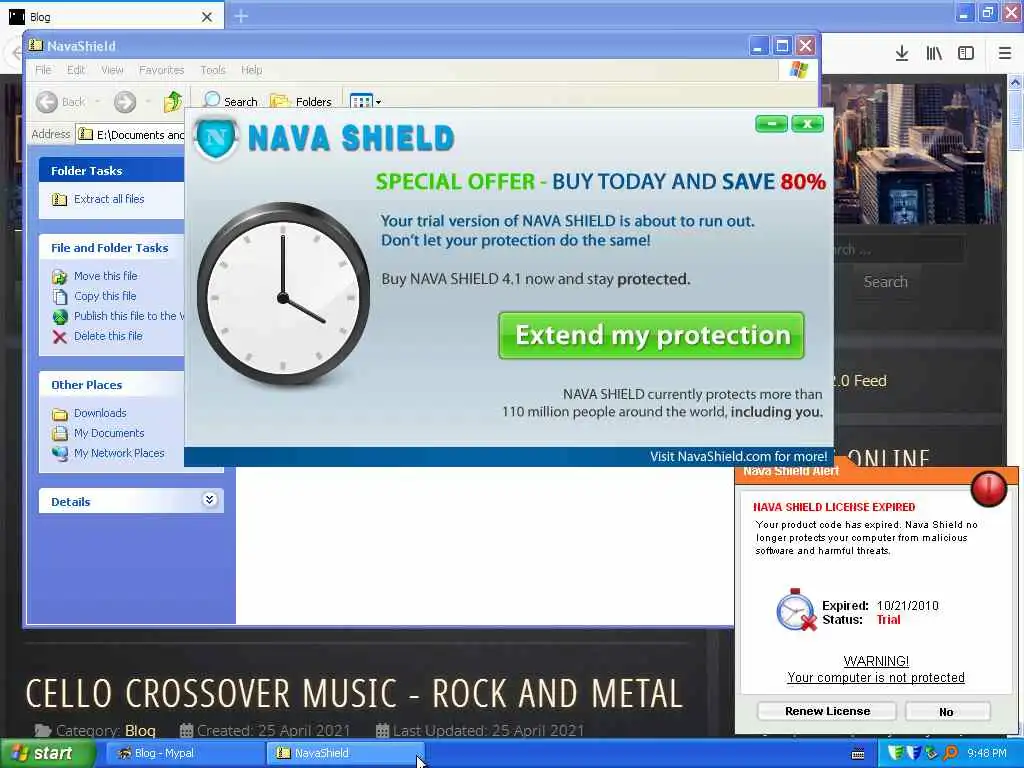Minimize the Nava Shield offer with green dash button
This screenshot has height=768, width=1024.
click(x=771, y=124)
